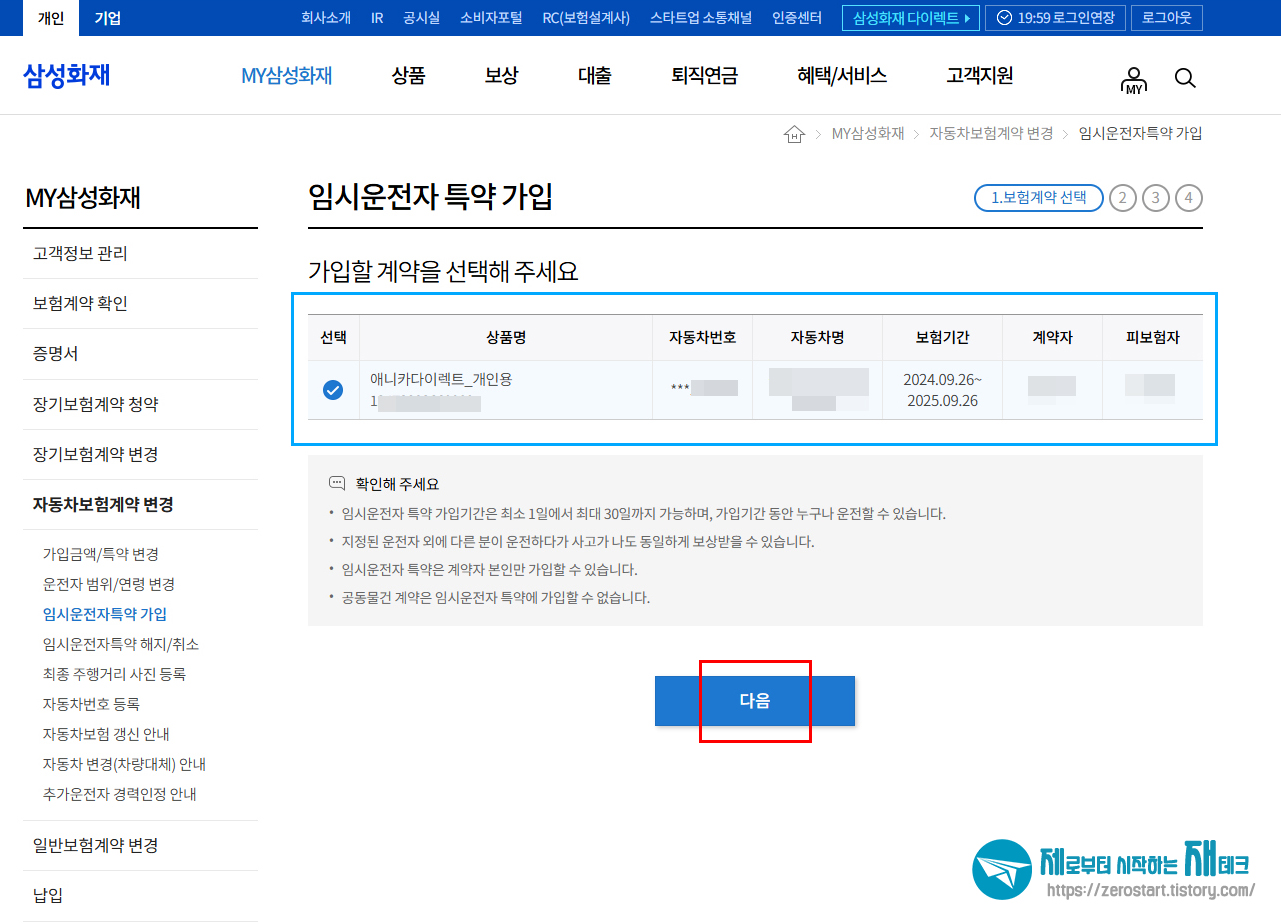Click the step 4 indicator
This screenshot has width=1281, height=924.
[1189, 198]
